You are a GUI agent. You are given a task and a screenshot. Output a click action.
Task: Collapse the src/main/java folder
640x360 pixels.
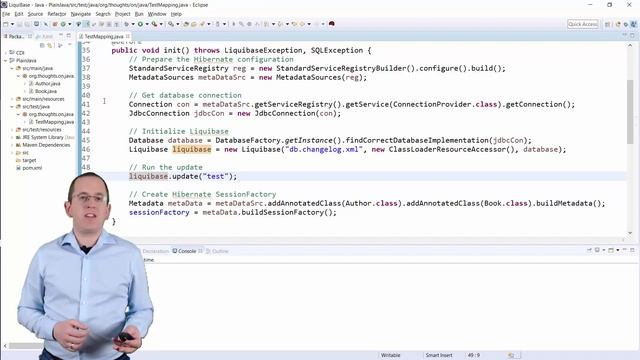12,68
